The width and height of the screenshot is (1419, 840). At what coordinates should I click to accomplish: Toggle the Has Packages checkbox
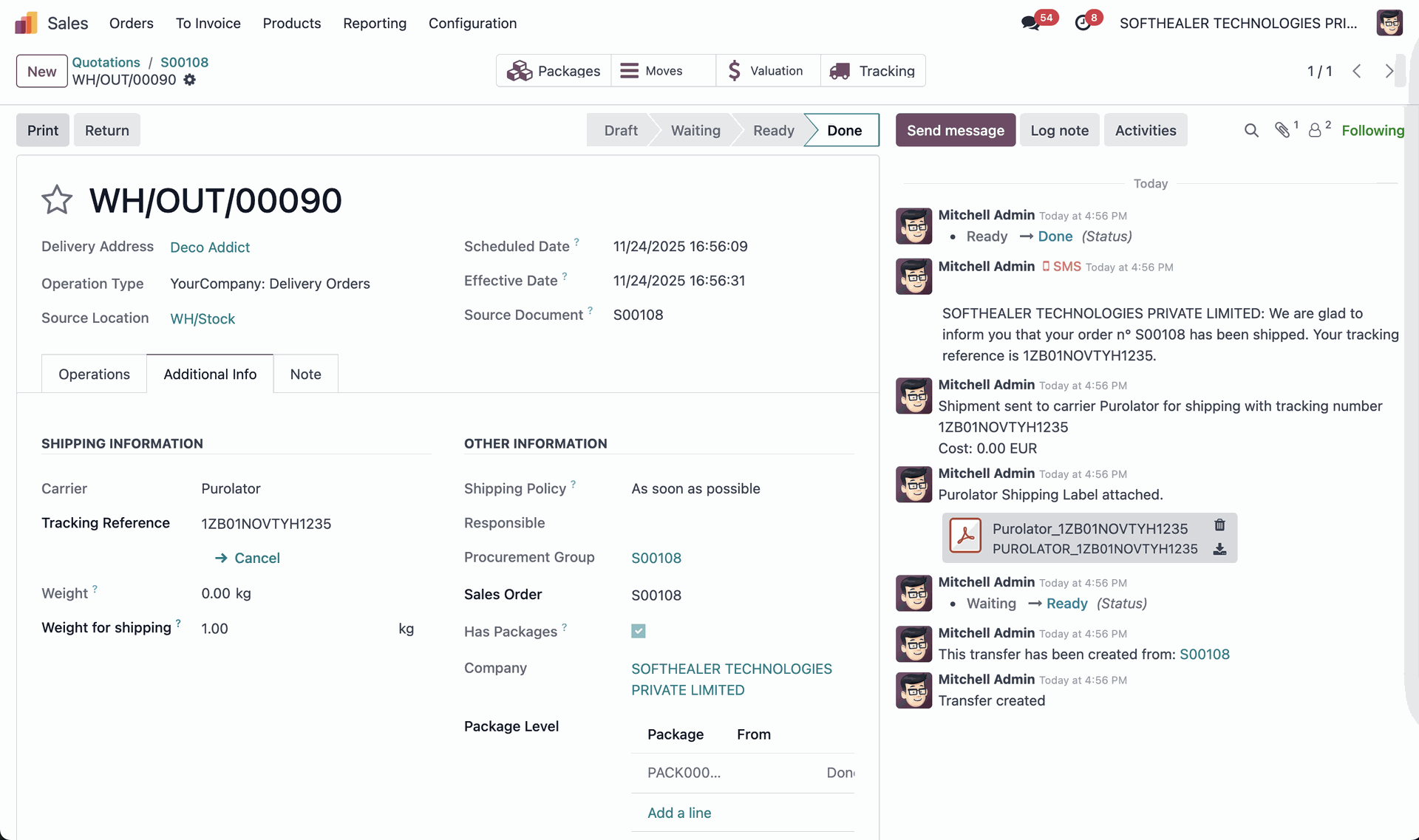[639, 631]
